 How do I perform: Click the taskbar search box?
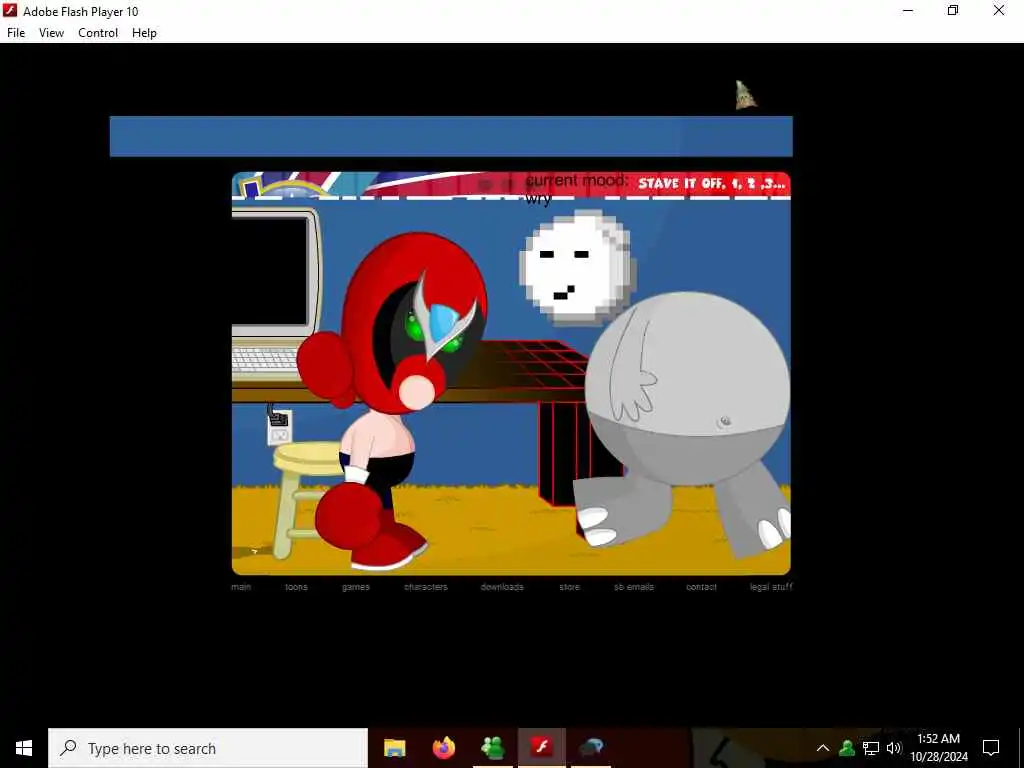[x=208, y=748]
